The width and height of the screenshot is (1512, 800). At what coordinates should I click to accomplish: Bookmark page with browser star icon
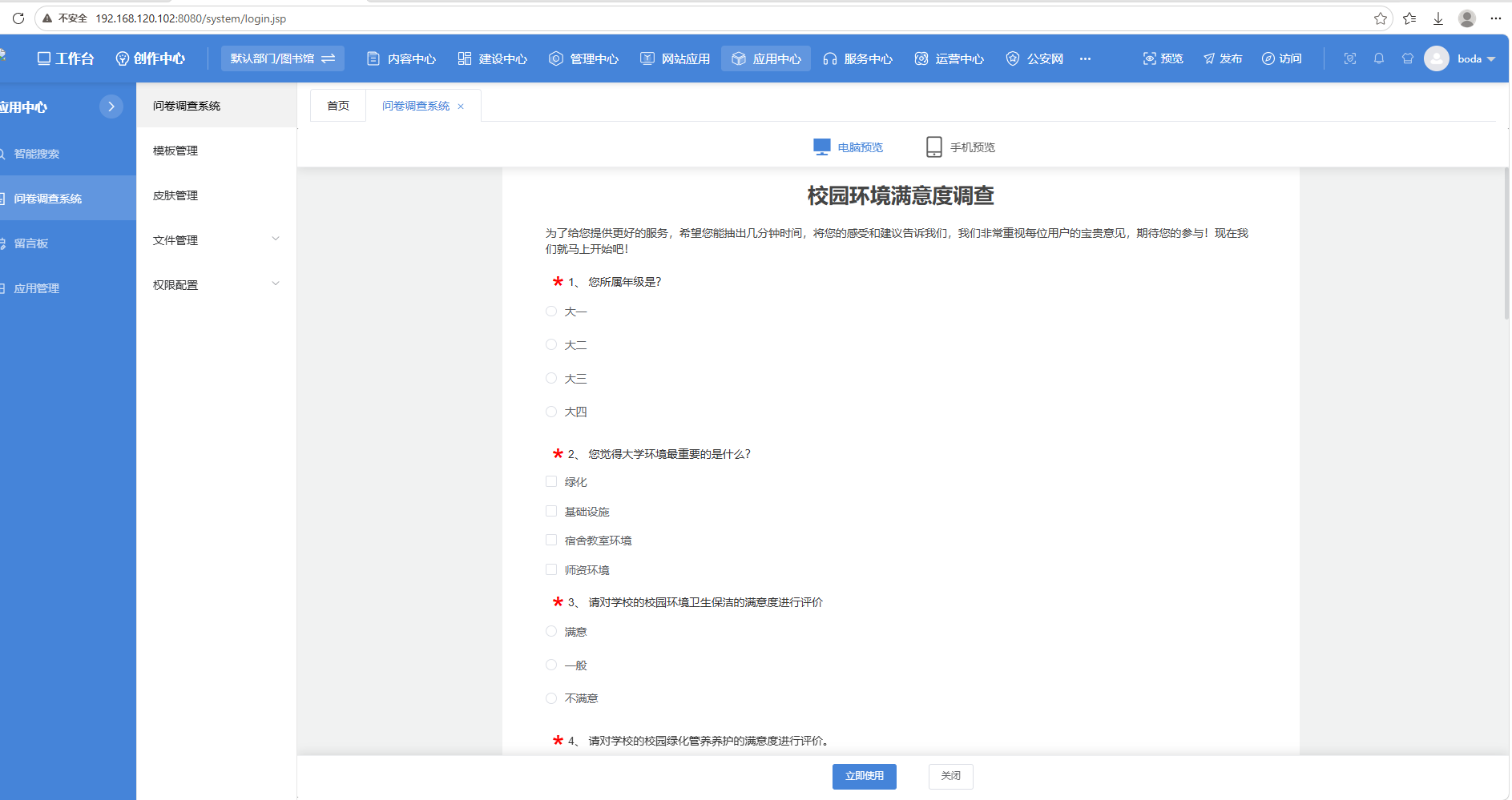(1381, 18)
